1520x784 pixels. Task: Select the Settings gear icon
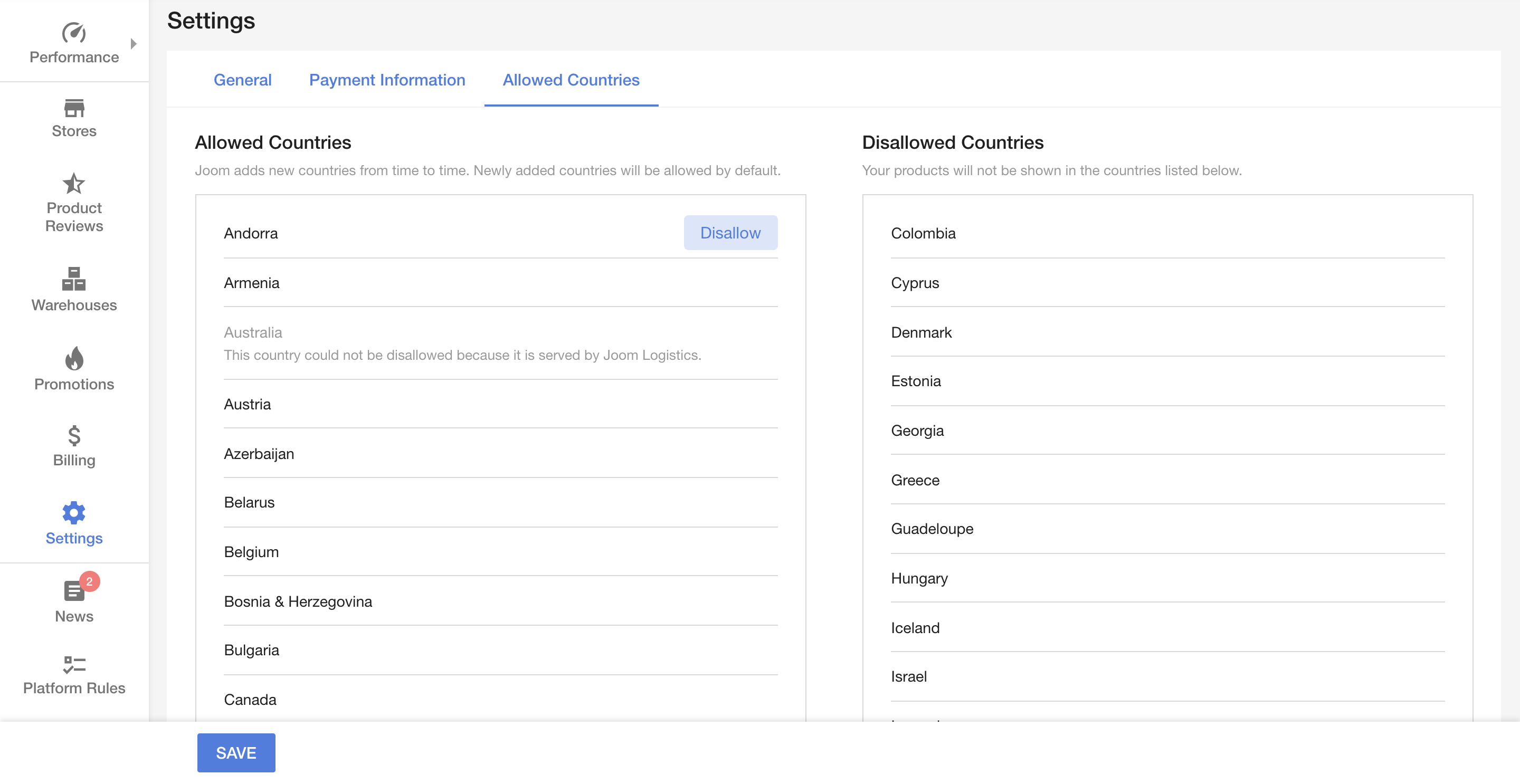[x=74, y=513]
